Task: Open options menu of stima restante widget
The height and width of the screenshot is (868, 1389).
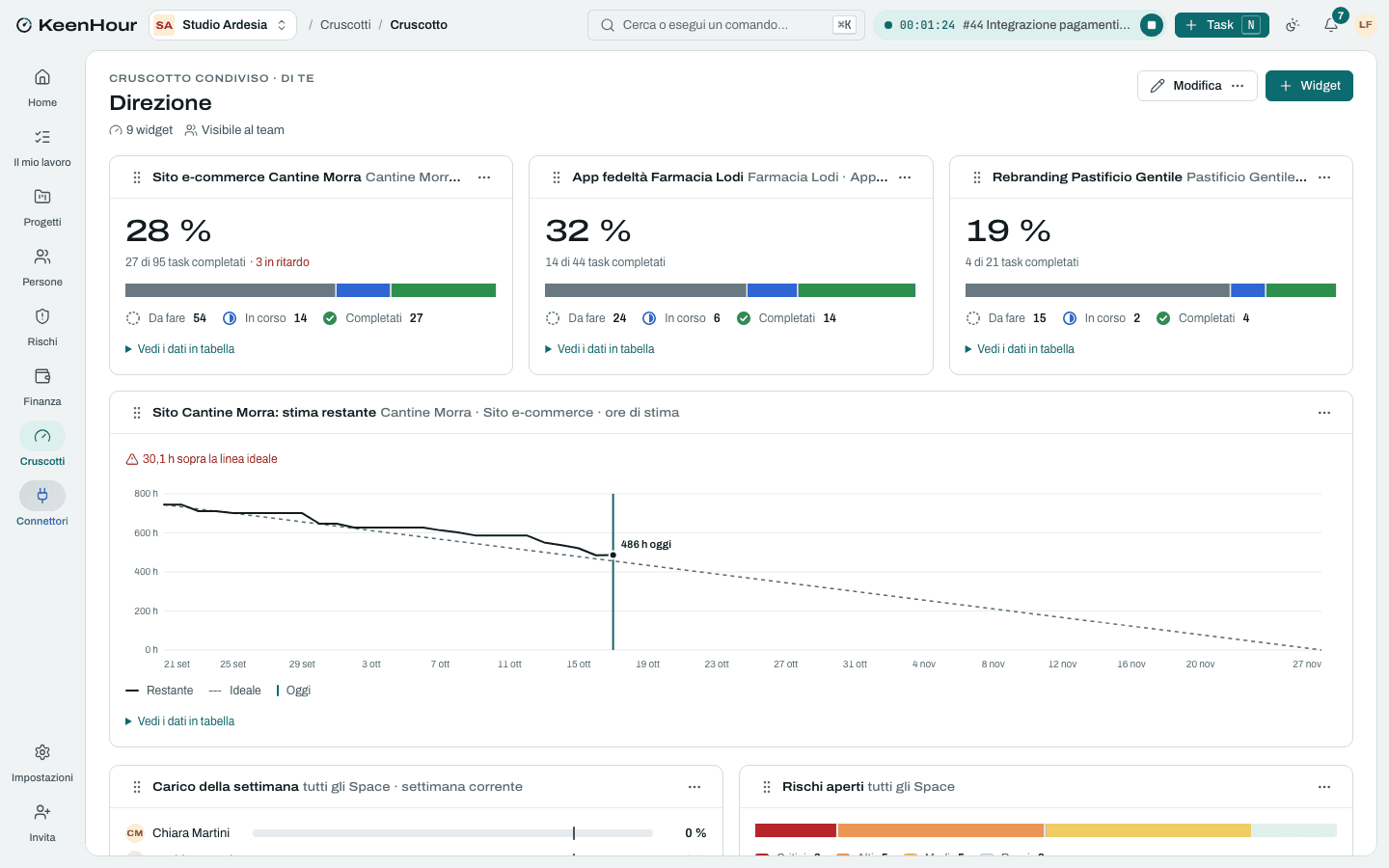Action: tap(1324, 413)
